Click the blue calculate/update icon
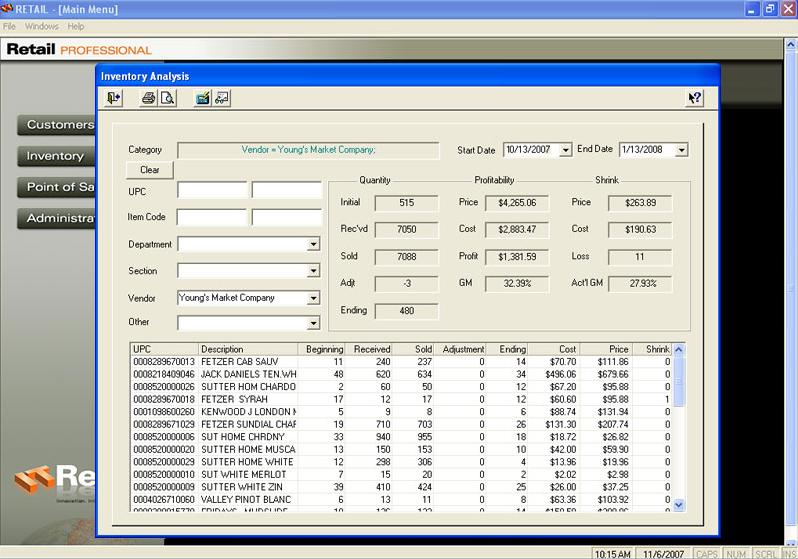This screenshot has width=798, height=559. [x=203, y=98]
